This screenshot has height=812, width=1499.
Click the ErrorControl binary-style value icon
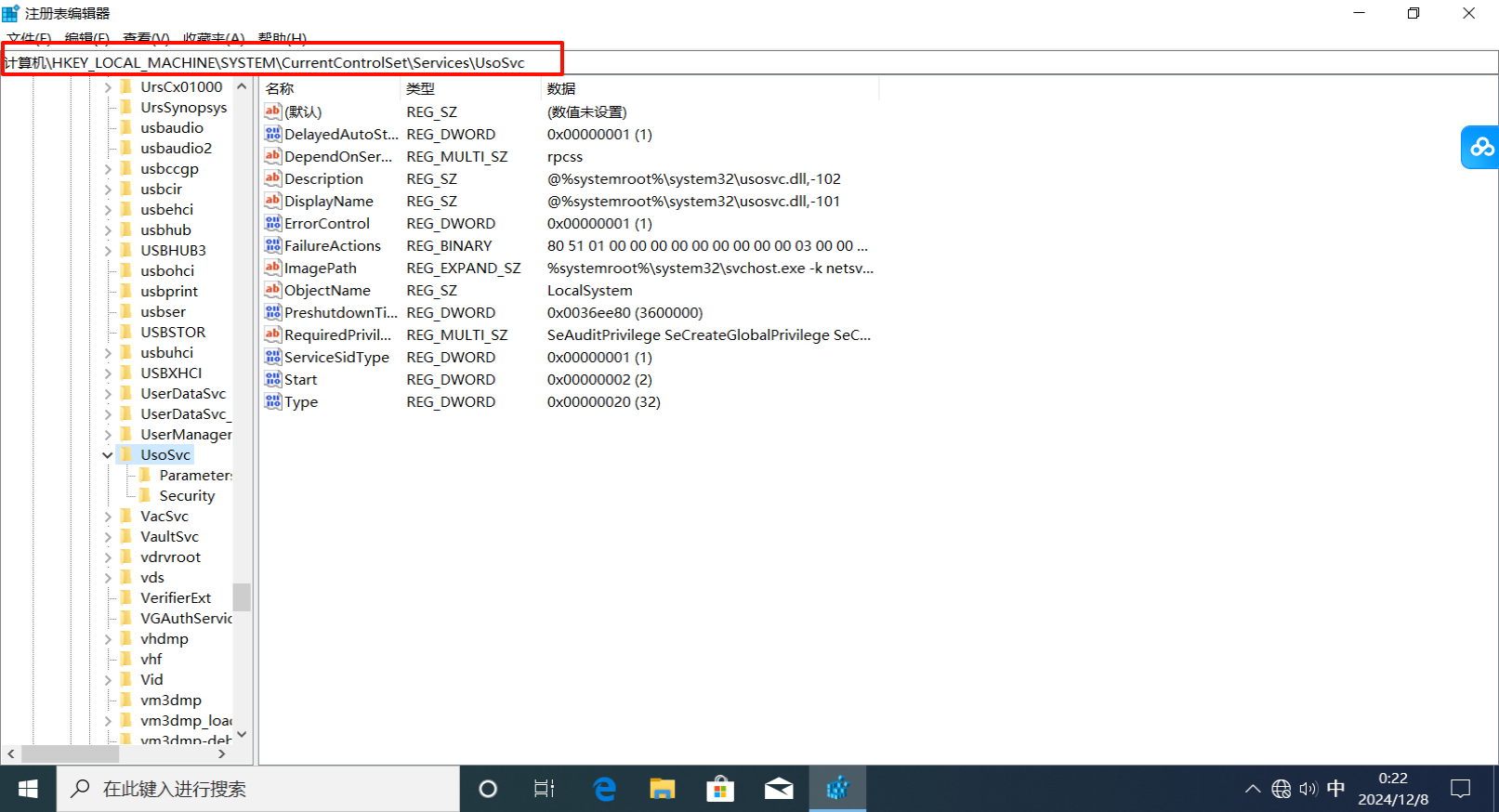[273, 223]
